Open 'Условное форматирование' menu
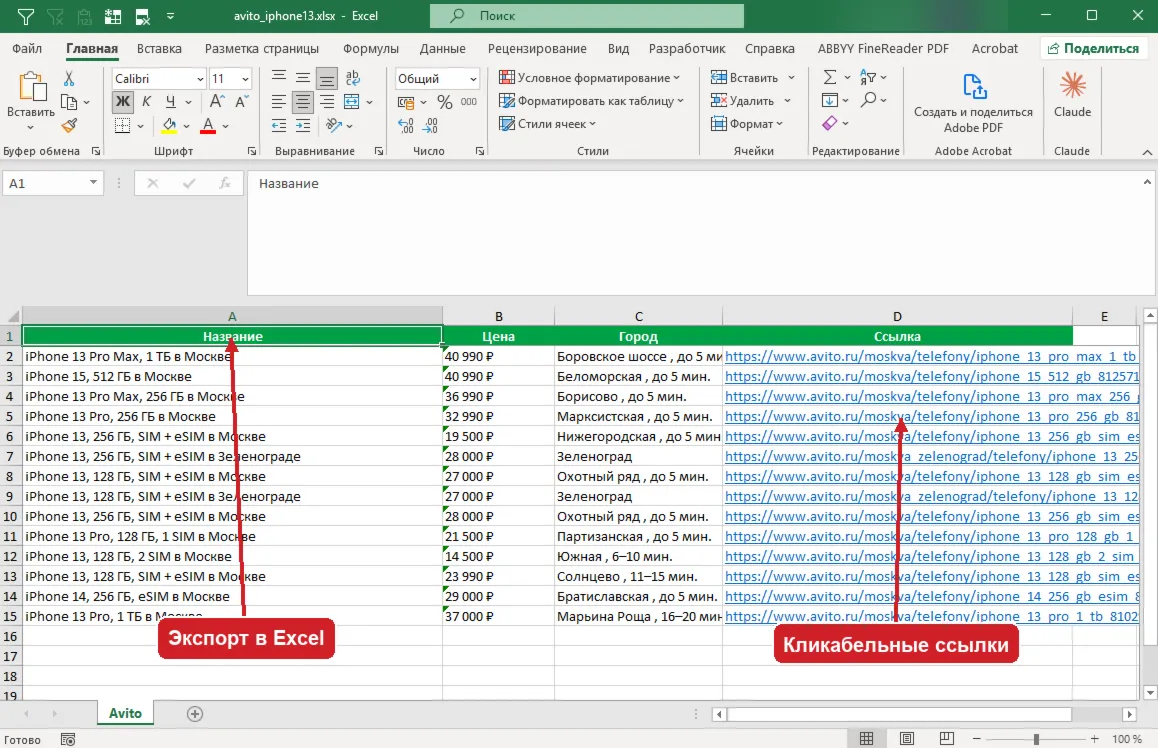 (x=589, y=78)
